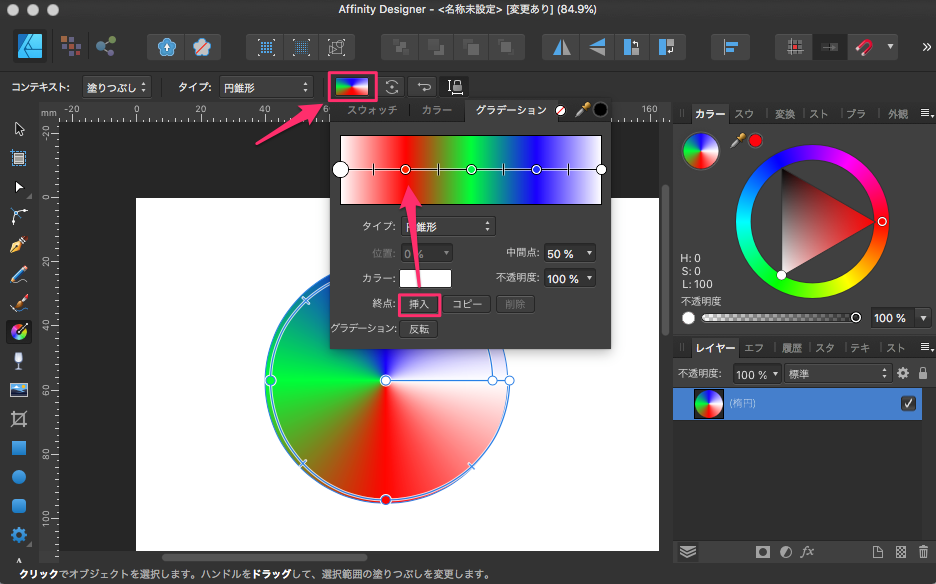
Task: Select the Ellipse shape tool
Action: pos(18,477)
